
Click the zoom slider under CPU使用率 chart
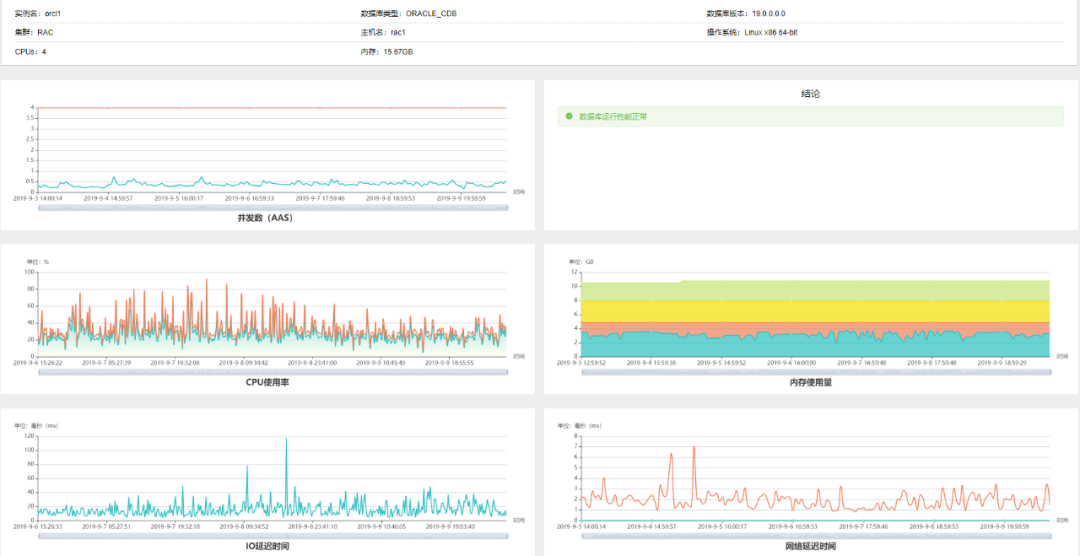[x=273, y=372]
